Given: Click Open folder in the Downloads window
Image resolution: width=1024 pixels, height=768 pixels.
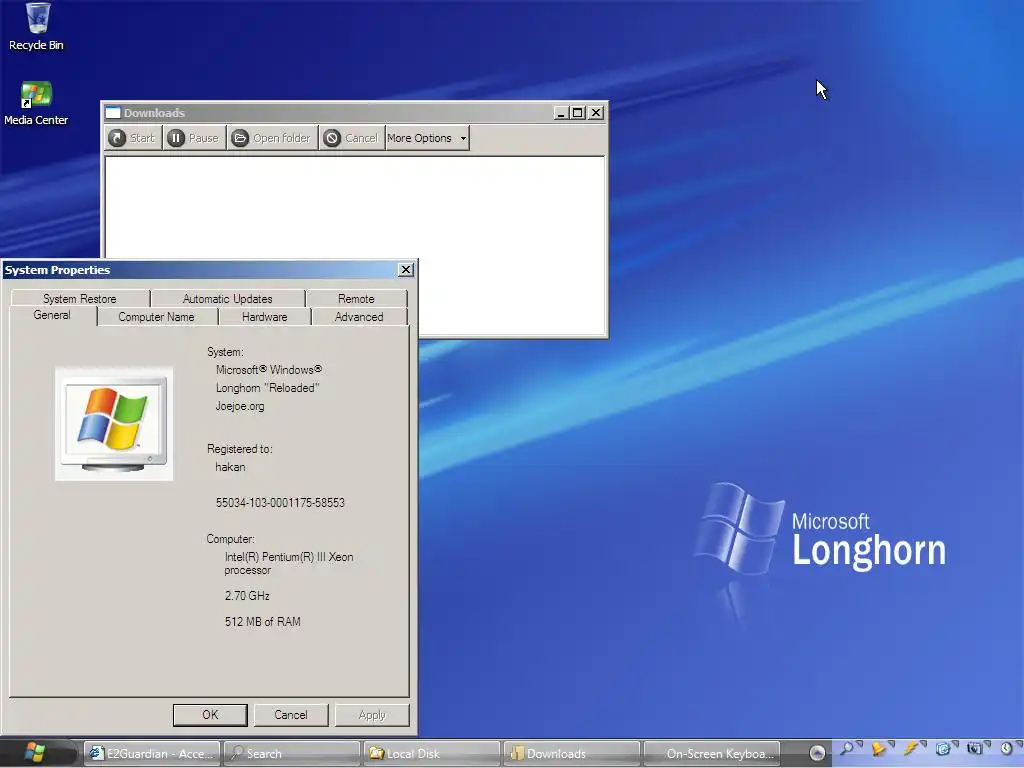Looking at the screenshot, I should tap(272, 138).
